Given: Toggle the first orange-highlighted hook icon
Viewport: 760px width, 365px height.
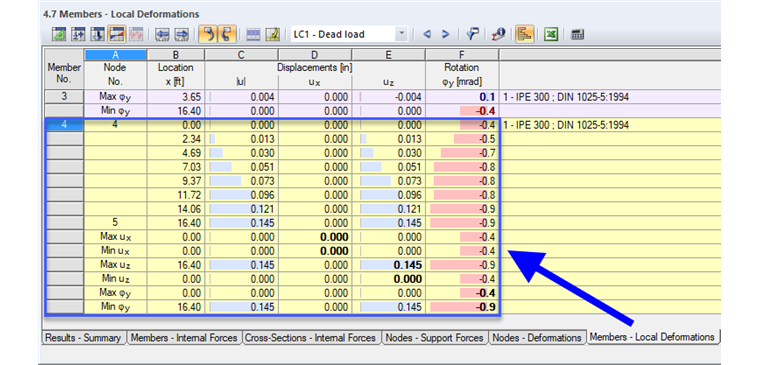Looking at the screenshot, I should point(207,34).
